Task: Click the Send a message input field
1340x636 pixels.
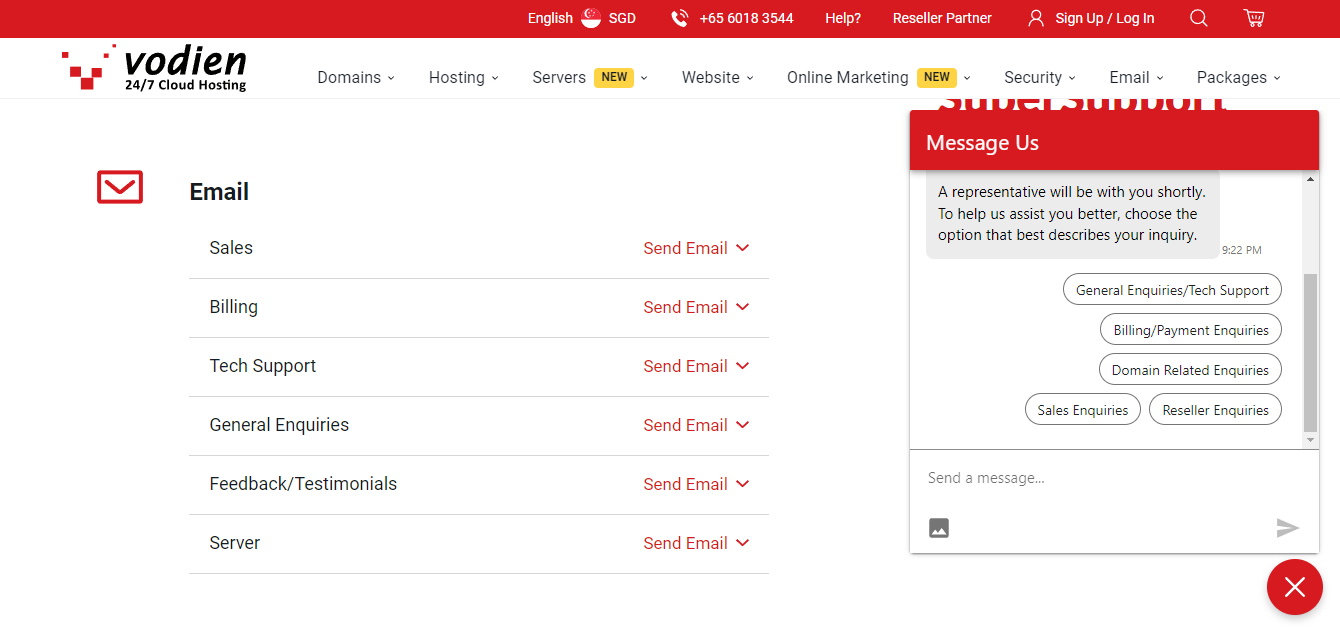Action: click(x=1114, y=478)
